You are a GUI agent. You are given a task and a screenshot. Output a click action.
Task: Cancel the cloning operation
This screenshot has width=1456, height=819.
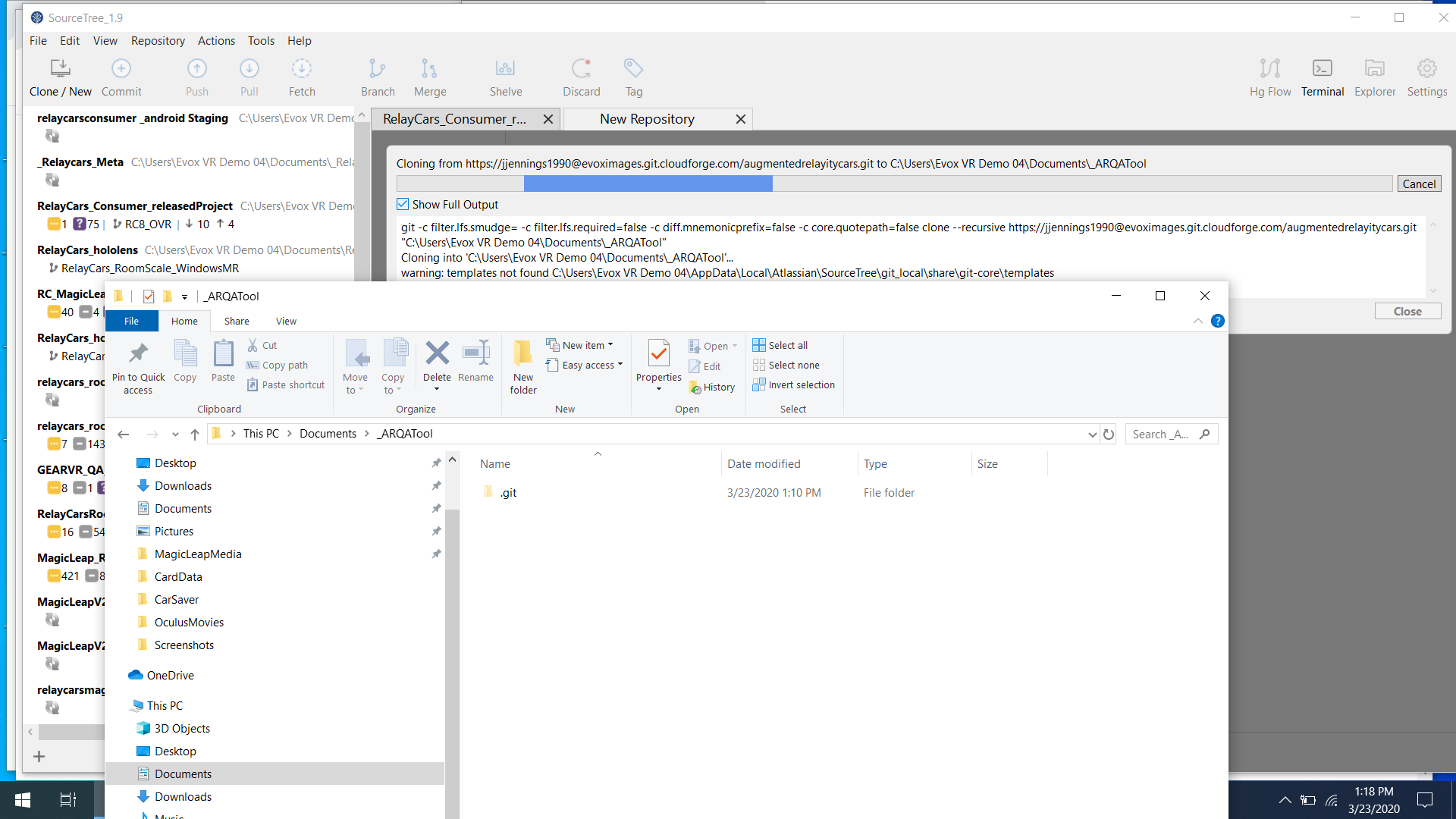1419,184
